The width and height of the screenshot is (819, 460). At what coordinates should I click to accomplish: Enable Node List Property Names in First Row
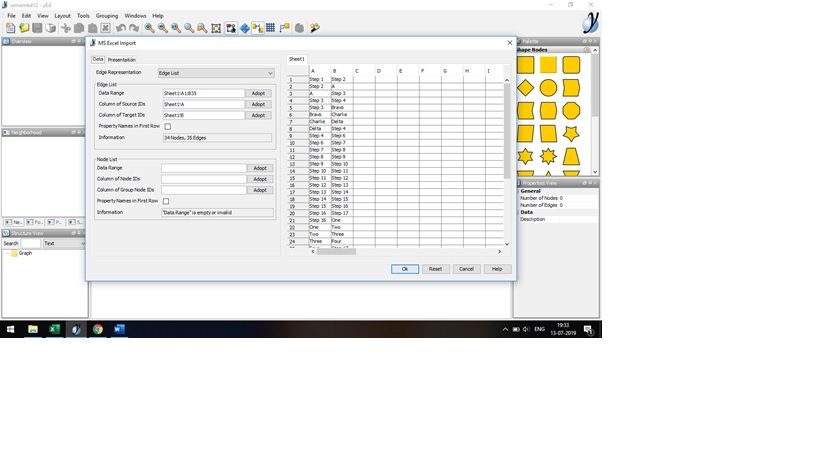coord(166,201)
